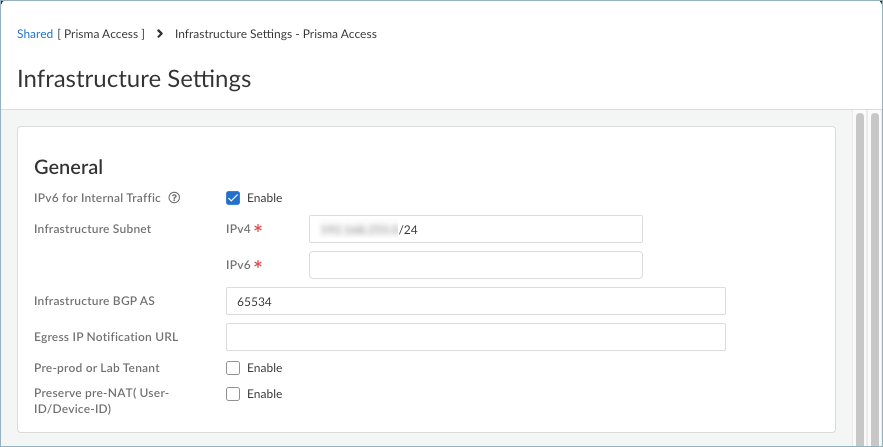Image resolution: width=883 pixels, height=447 pixels.
Task: Focus the IPv4 infrastructure subnet field
Action: point(475,229)
